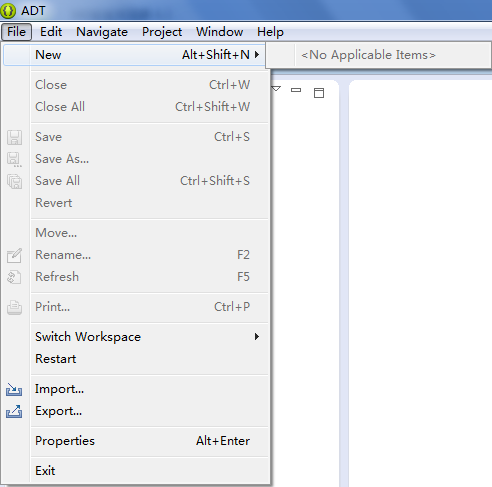Click the view menu triangle icon
Viewport: 492px width, 487px height.
pos(276,89)
